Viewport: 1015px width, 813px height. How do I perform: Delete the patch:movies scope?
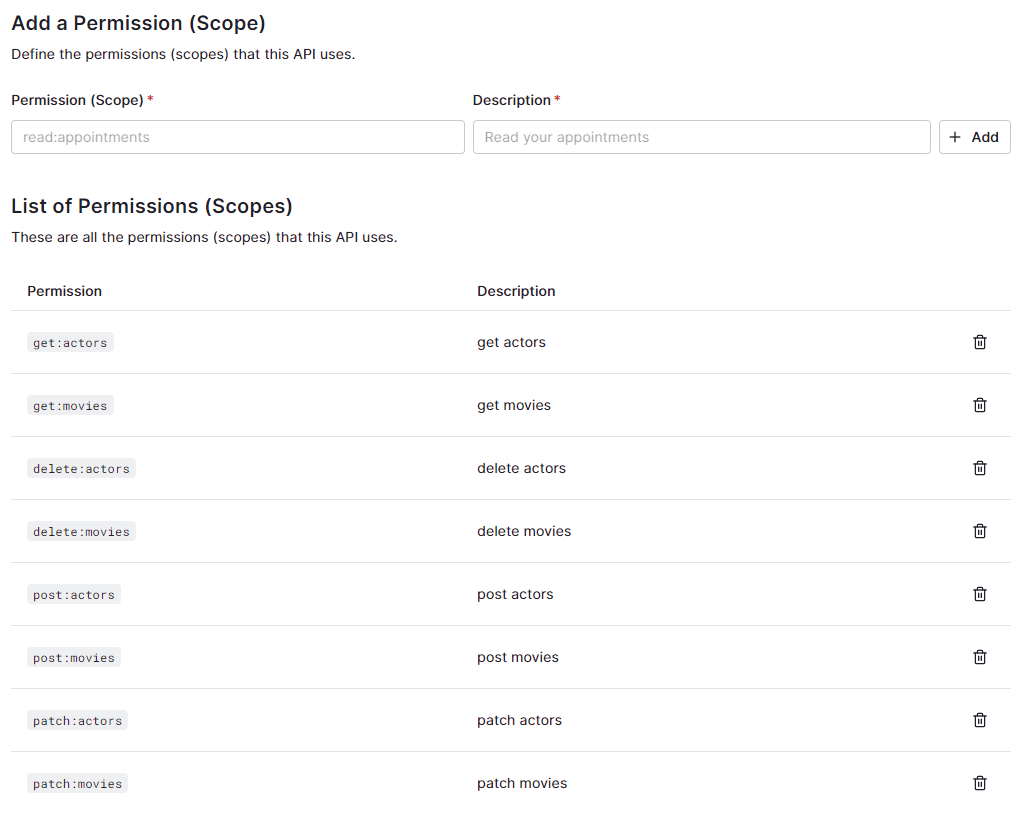980,783
